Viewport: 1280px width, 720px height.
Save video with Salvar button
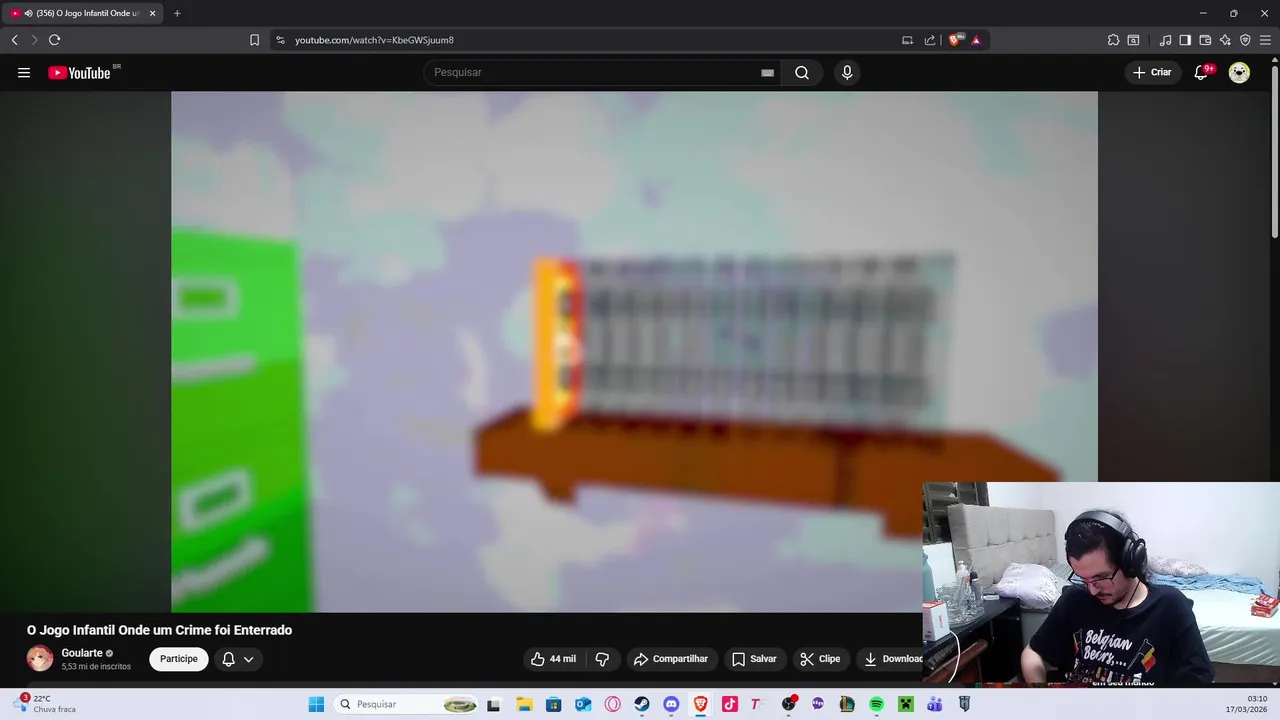point(755,659)
